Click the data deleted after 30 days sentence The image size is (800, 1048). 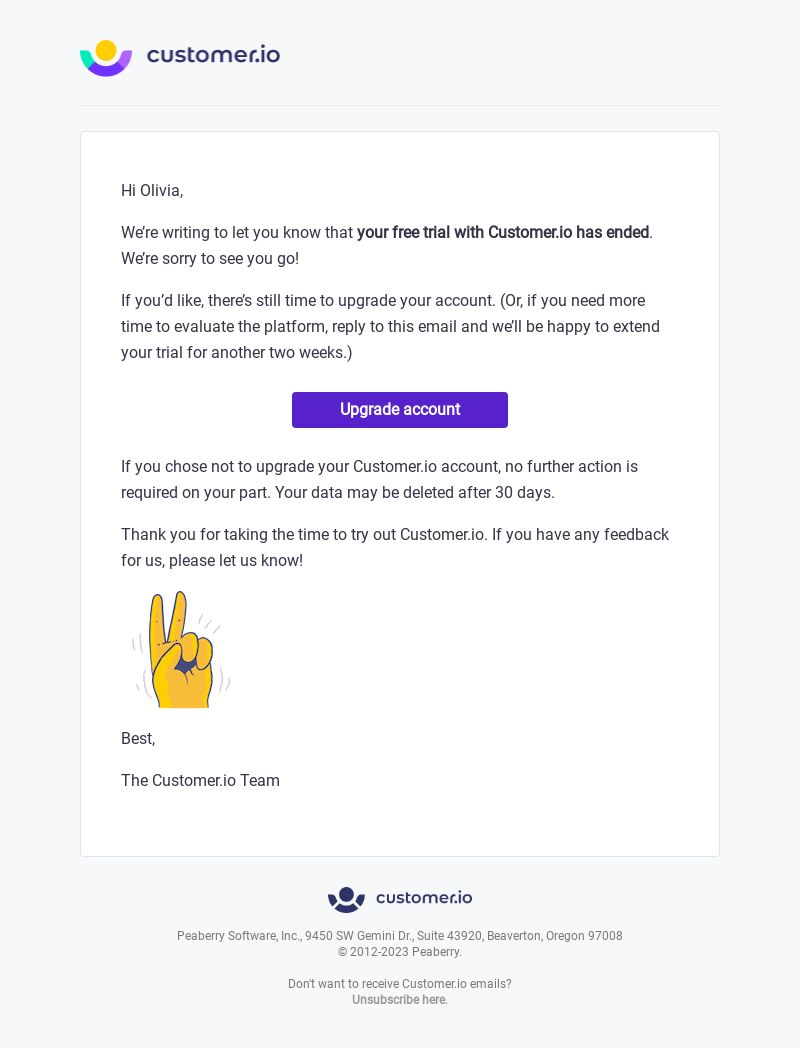point(415,493)
